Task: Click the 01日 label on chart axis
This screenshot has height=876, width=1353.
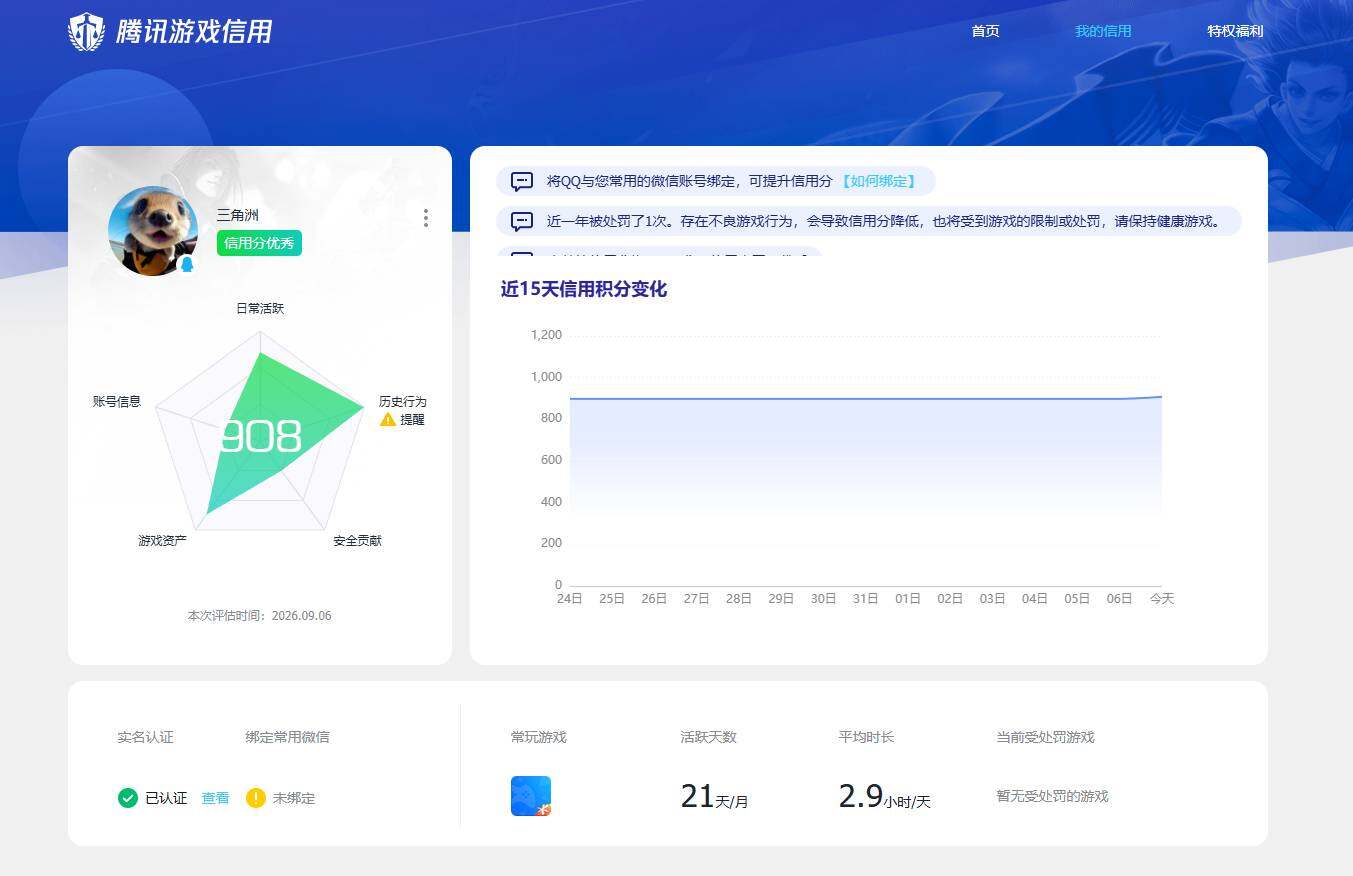Action: [x=907, y=599]
